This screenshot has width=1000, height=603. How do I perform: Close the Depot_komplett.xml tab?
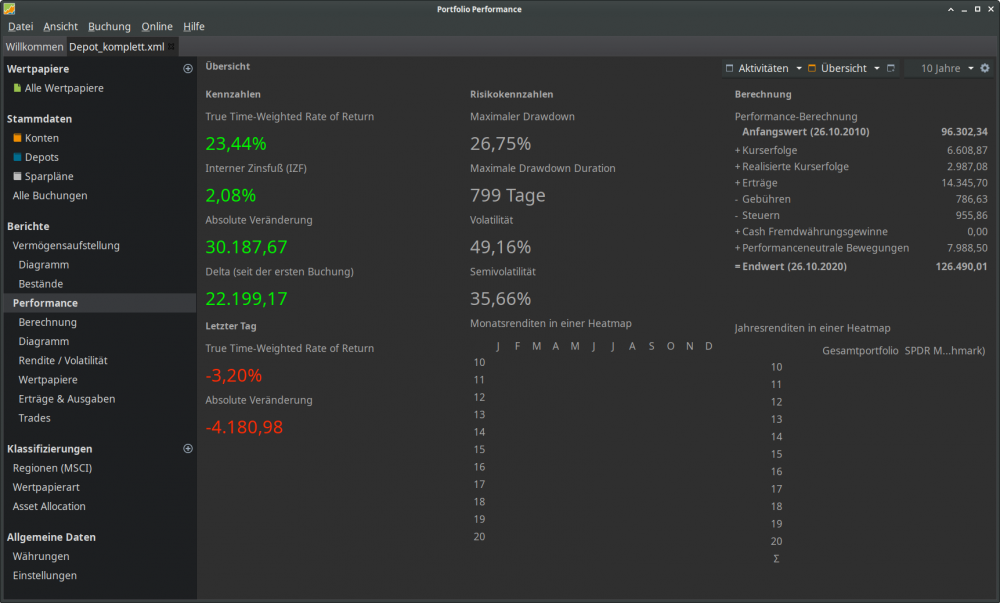coord(172,47)
